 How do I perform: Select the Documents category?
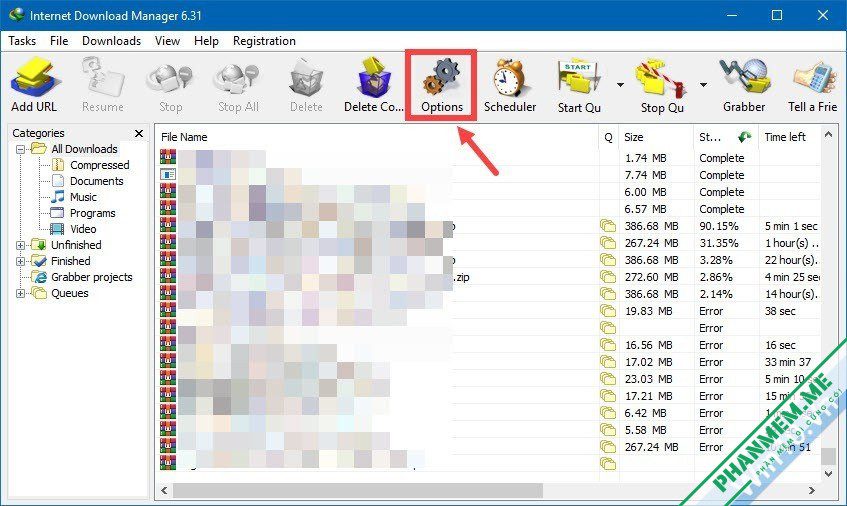point(97,181)
